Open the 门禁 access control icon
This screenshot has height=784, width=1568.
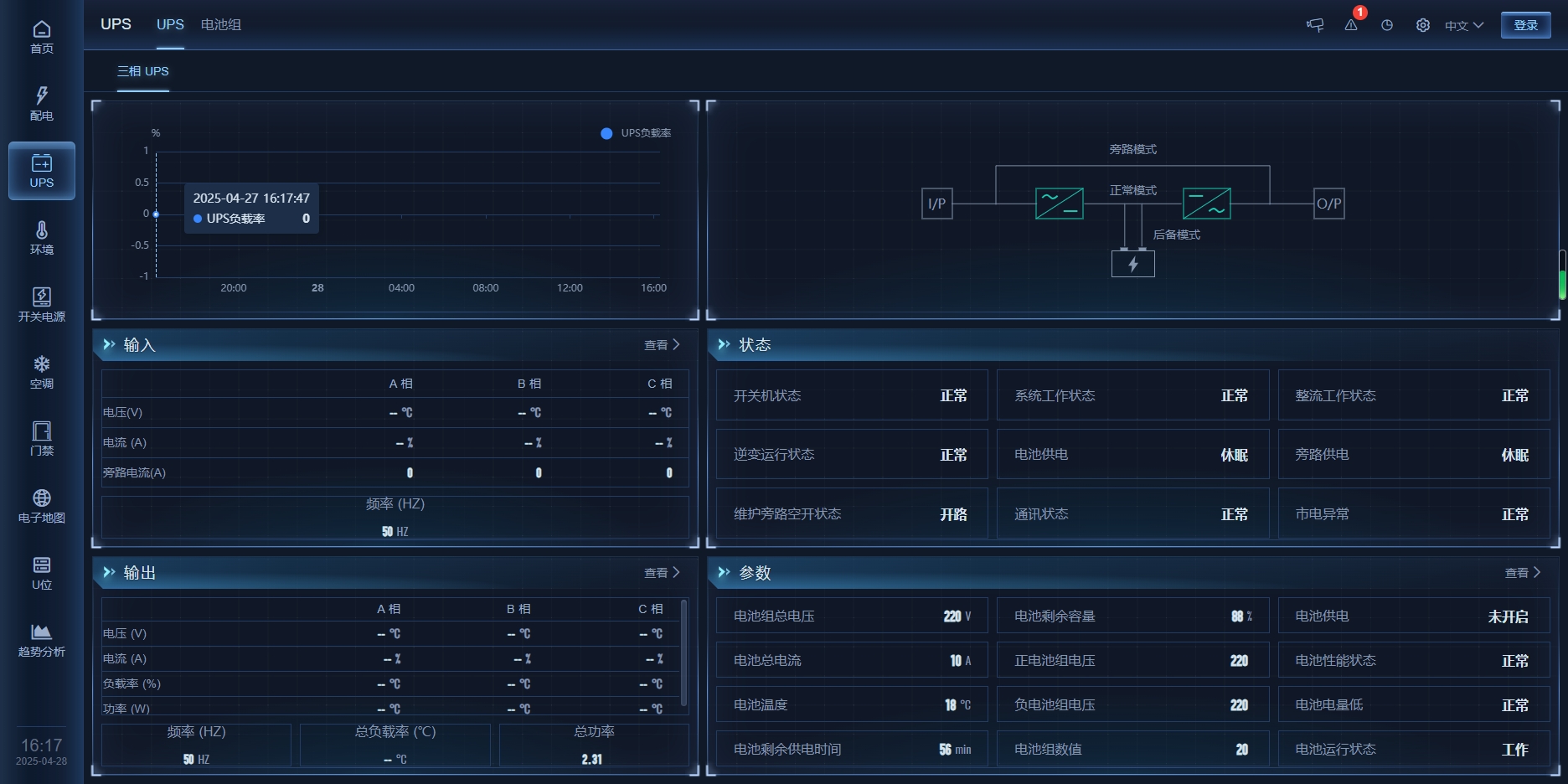coord(42,439)
